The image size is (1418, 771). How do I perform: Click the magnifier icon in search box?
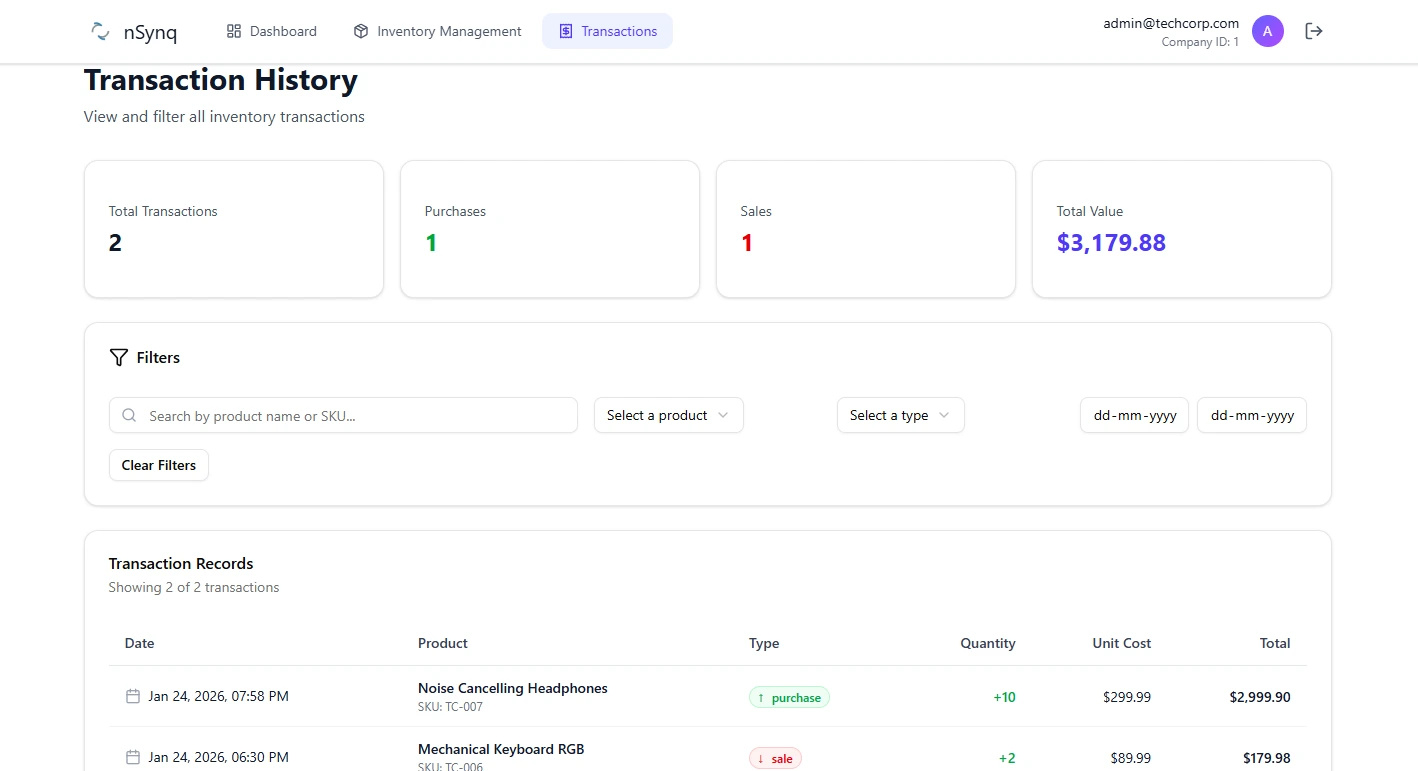tap(129, 416)
